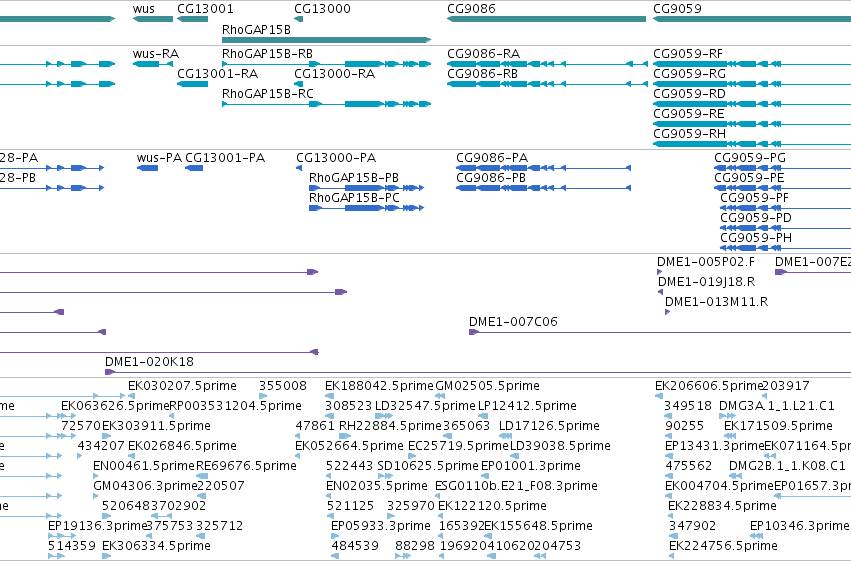Click the DME1-007C06 clone label
851x561 pixels.
513,322
